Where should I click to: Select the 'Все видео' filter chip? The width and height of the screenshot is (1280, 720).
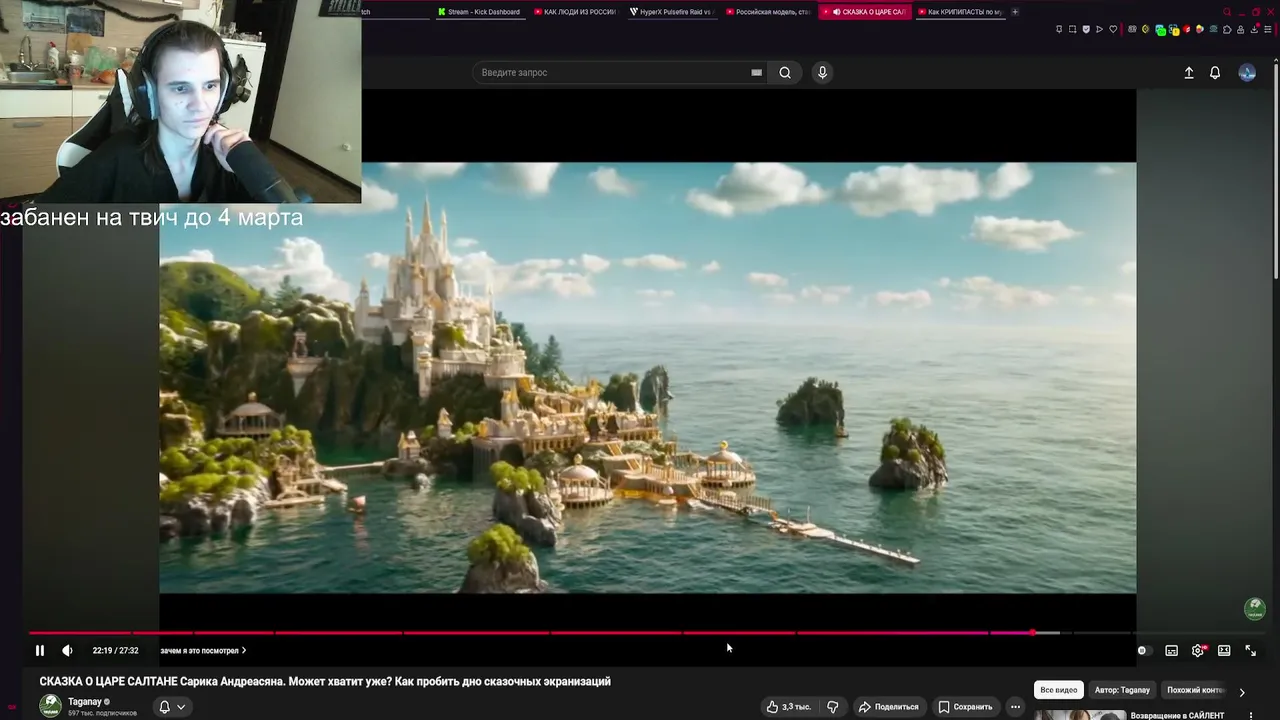tap(1059, 690)
